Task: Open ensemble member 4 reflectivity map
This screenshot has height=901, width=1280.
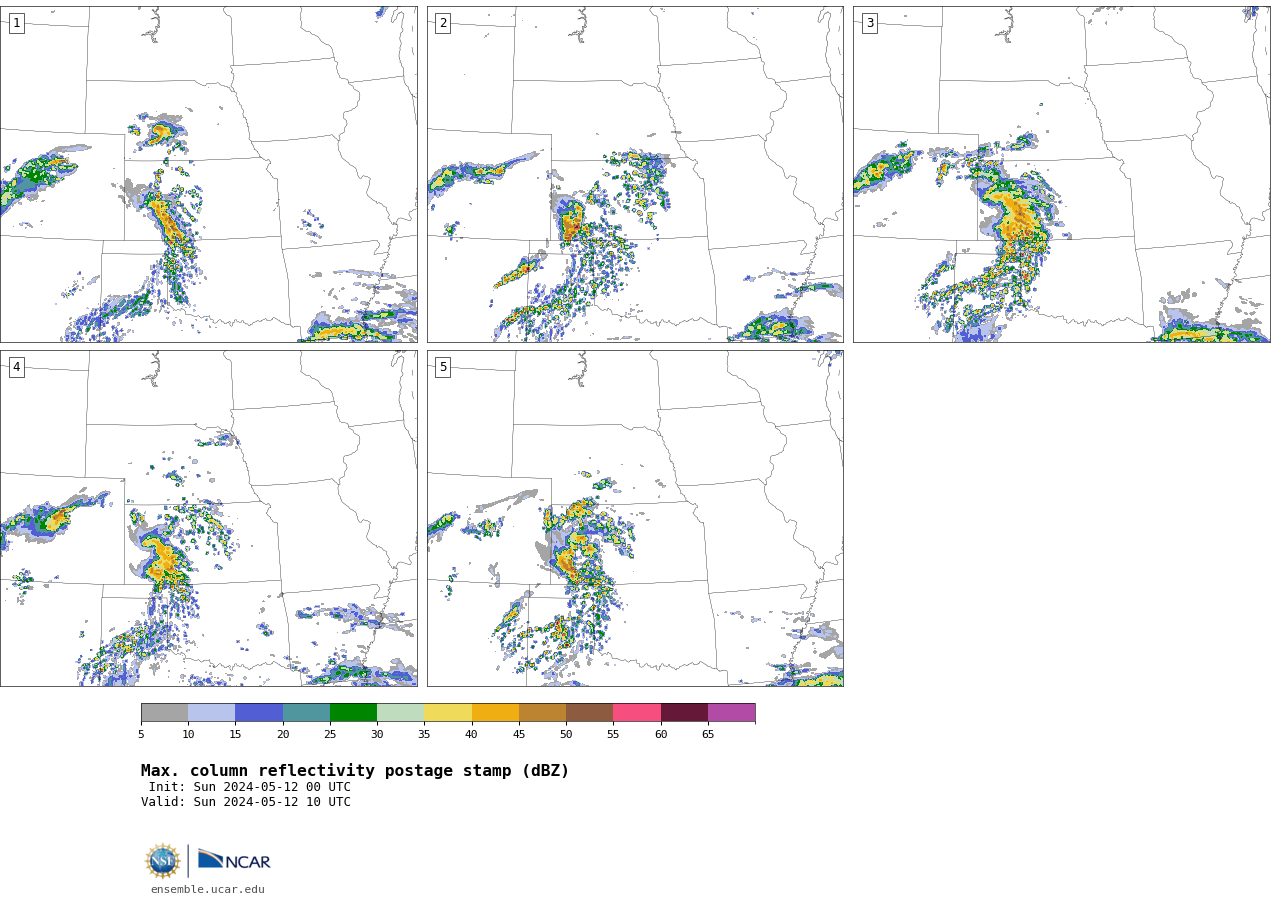Action: (208, 518)
